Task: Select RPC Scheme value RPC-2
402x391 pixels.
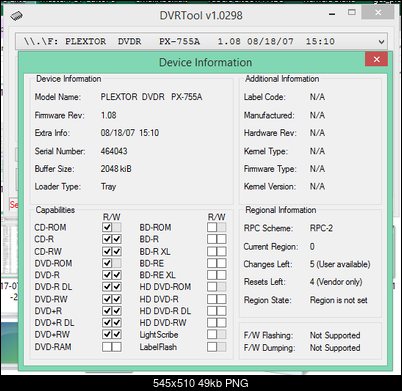Action: 321,228
